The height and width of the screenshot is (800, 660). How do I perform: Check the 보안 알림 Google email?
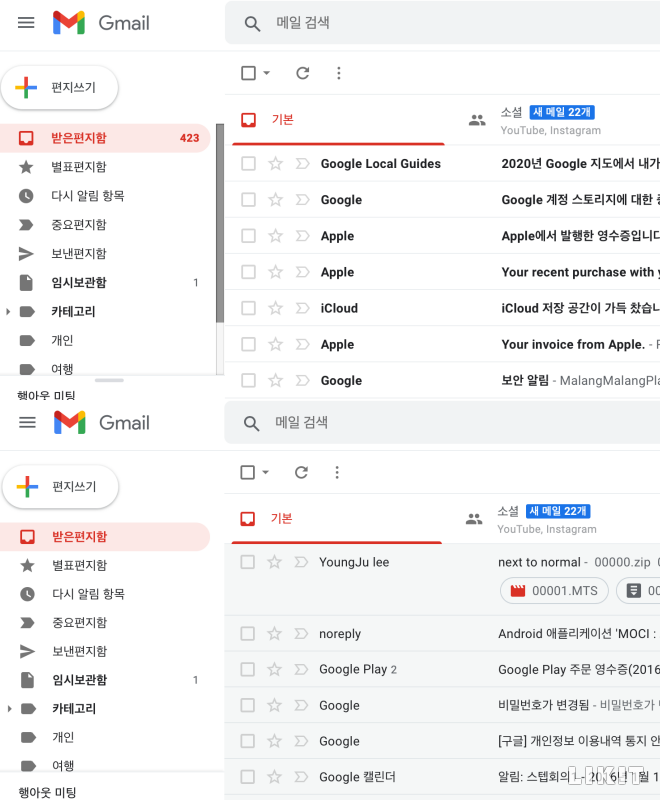pyautogui.click(x=248, y=380)
